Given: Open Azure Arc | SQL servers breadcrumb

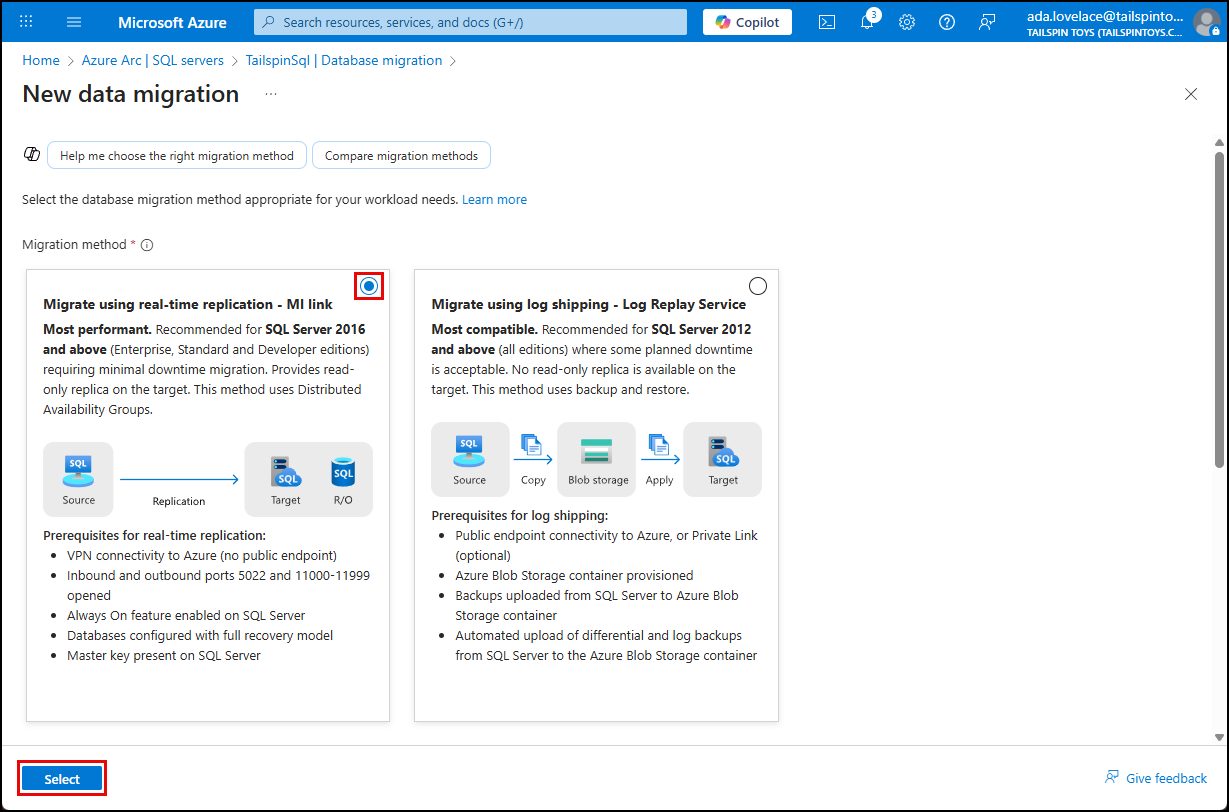Looking at the screenshot, I should click(152, 60).
